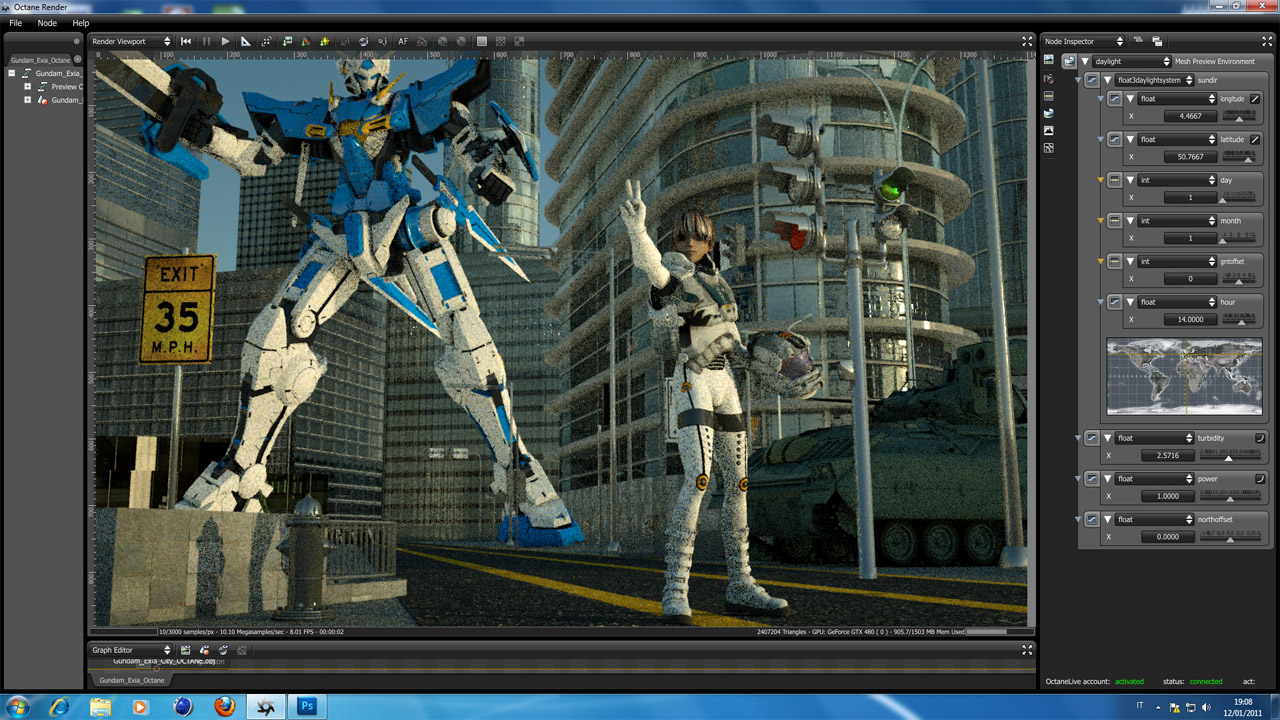Screen dimensions: 1280x720
Task: Maximize the Graph Editor panel
Action: pos(1027,650)
